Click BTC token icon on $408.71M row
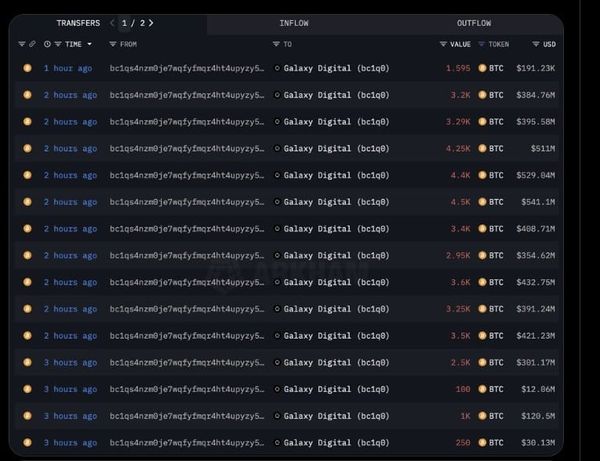The width and height of the screenshot is (600, 461). (x=483, y=229)
